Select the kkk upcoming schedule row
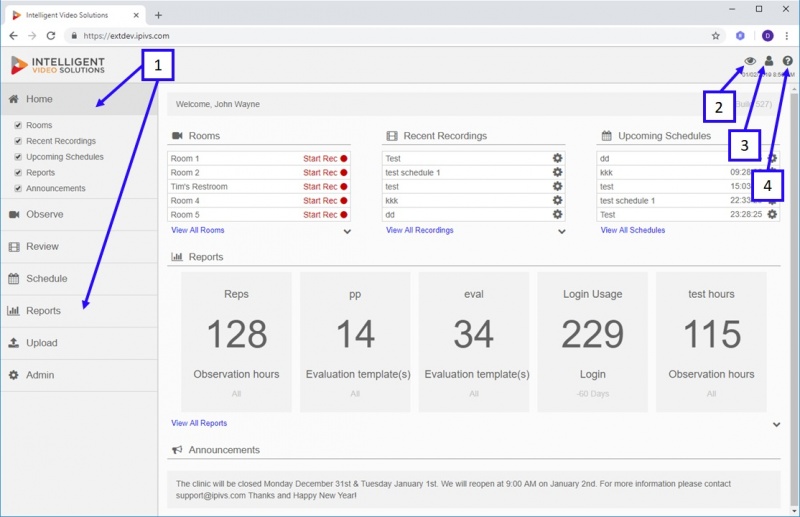The height and width of the screenshot is (517, 800). point(688,173)
